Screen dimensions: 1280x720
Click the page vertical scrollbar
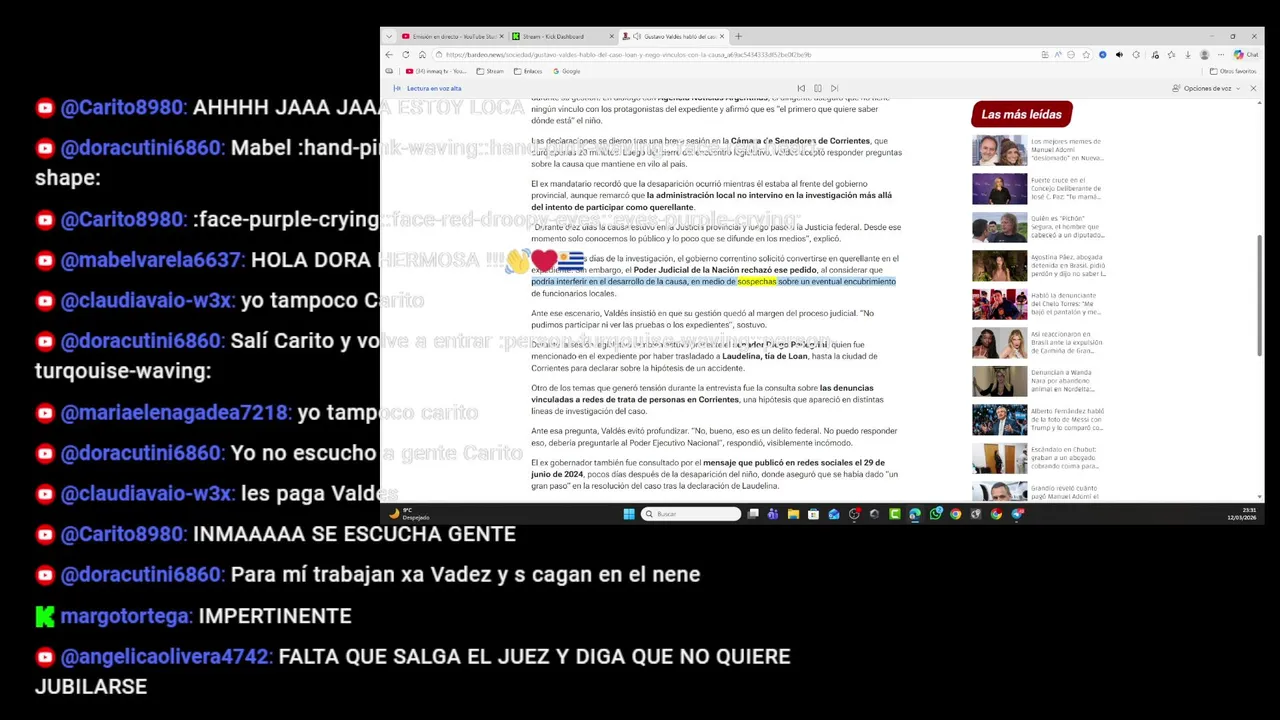tap(1260, 295)
